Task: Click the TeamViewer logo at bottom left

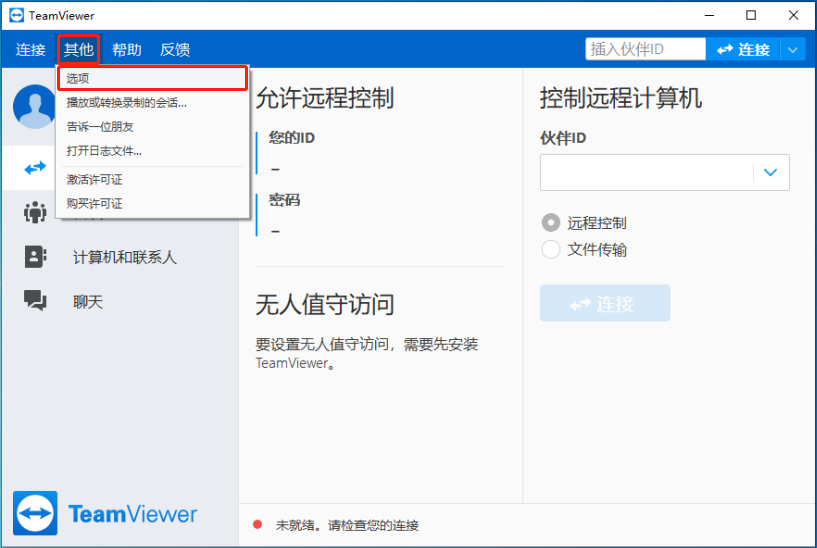Action: coord(105,515)
